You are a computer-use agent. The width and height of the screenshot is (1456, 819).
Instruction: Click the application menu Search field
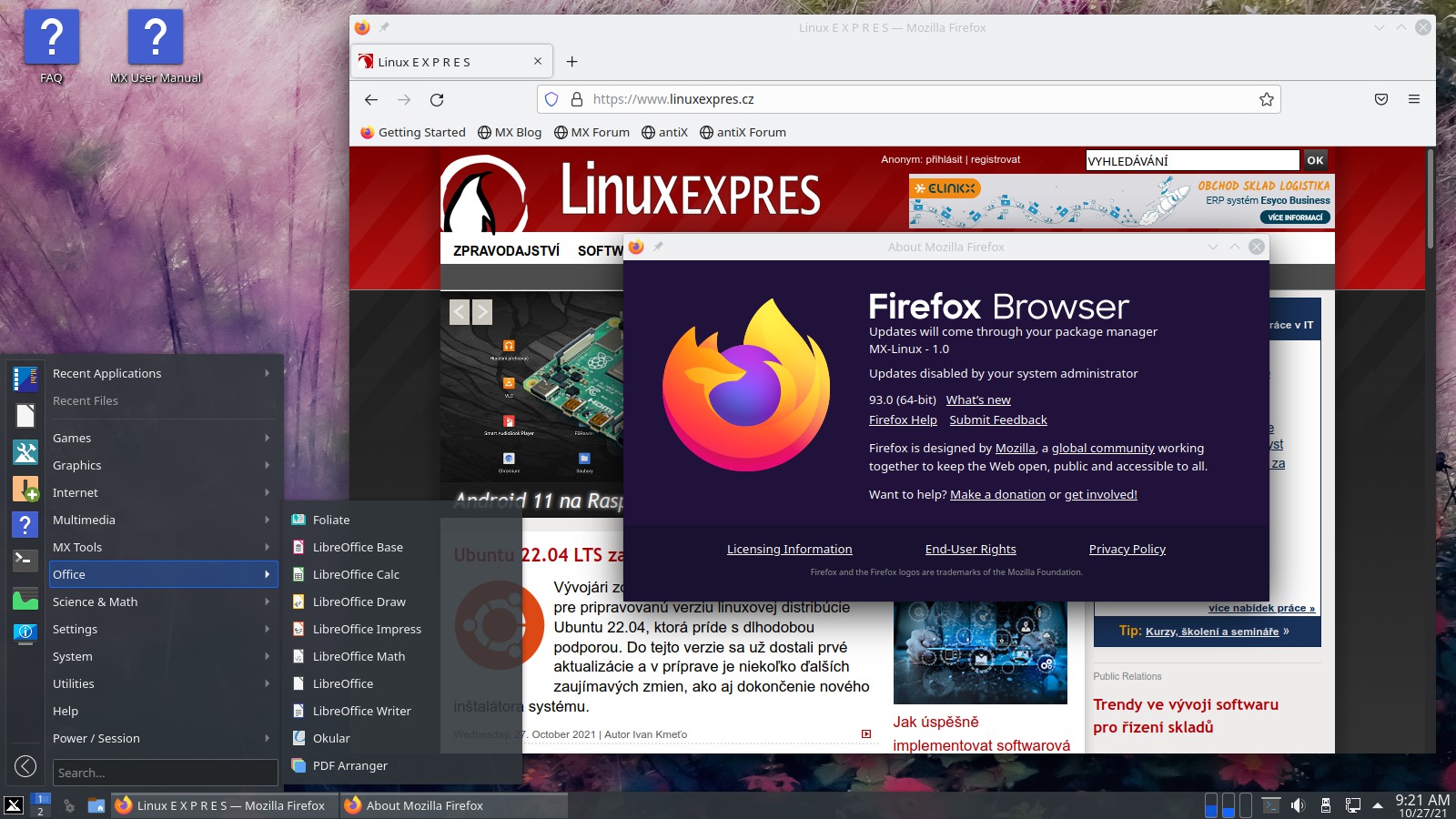pyautogui.click(x=165, y=773)
